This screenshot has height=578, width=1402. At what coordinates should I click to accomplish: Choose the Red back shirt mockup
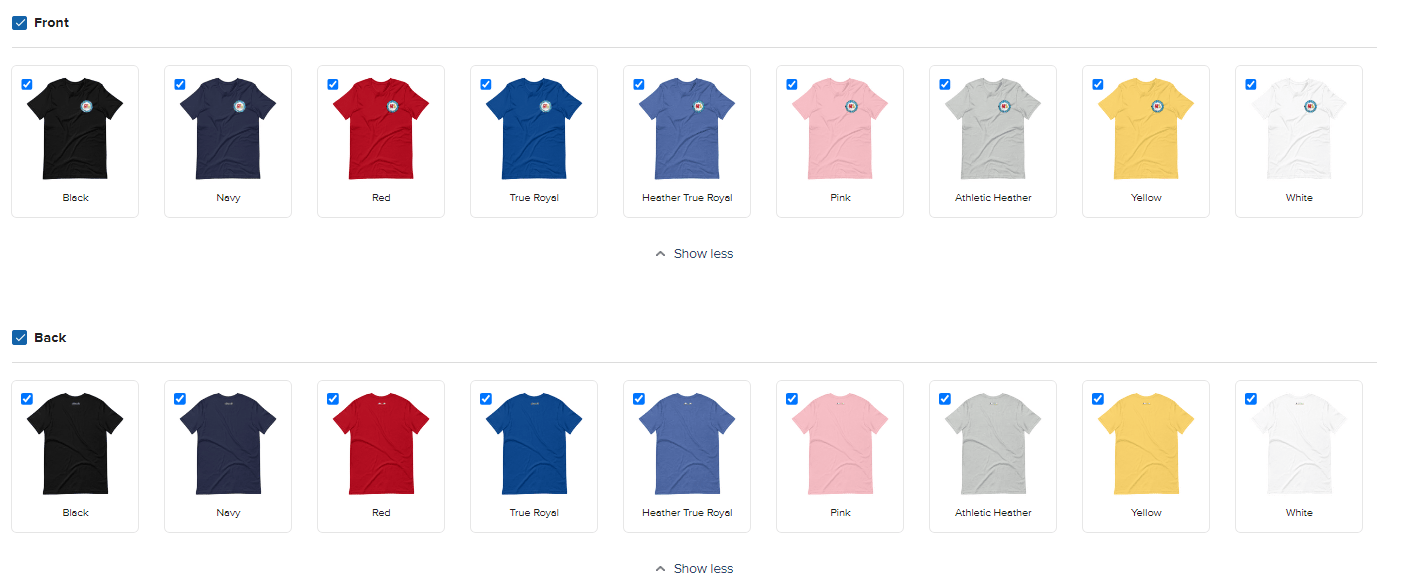(x=381, y=443)
